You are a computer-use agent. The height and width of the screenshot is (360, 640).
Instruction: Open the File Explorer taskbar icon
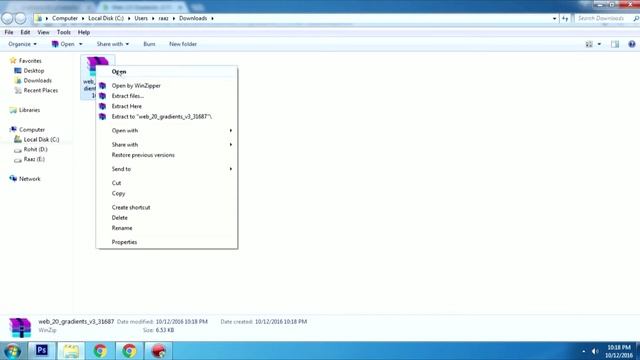[71, 351]
